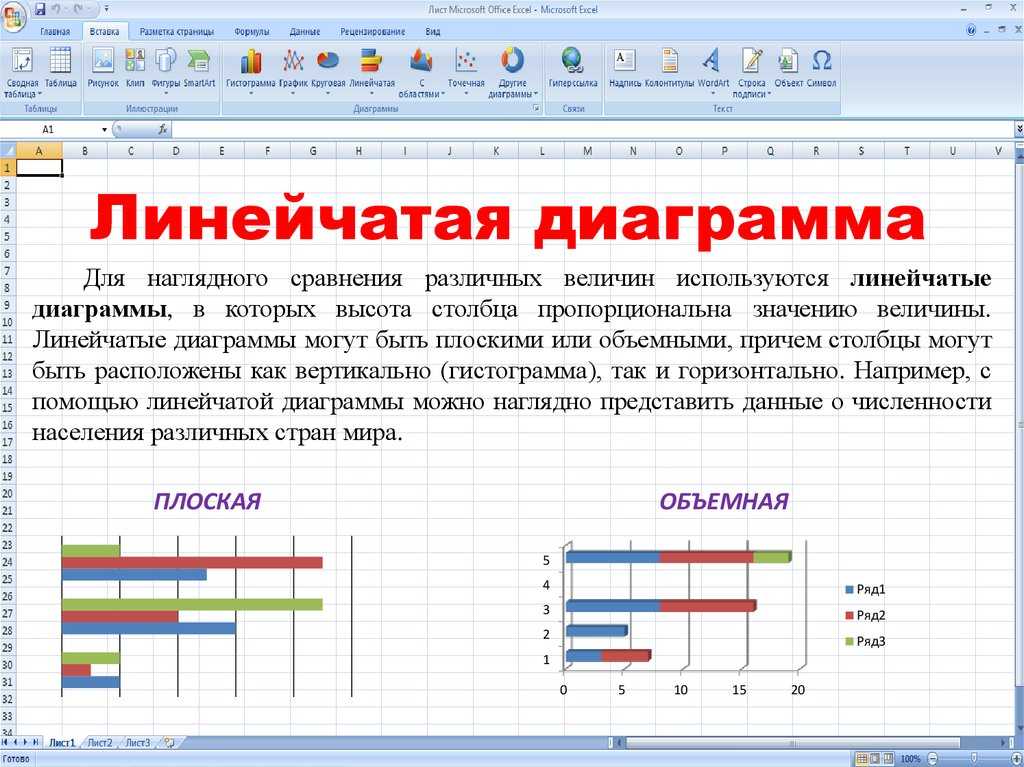Select row 10 header
This screenshot has height=767, width=1024.
7,322
